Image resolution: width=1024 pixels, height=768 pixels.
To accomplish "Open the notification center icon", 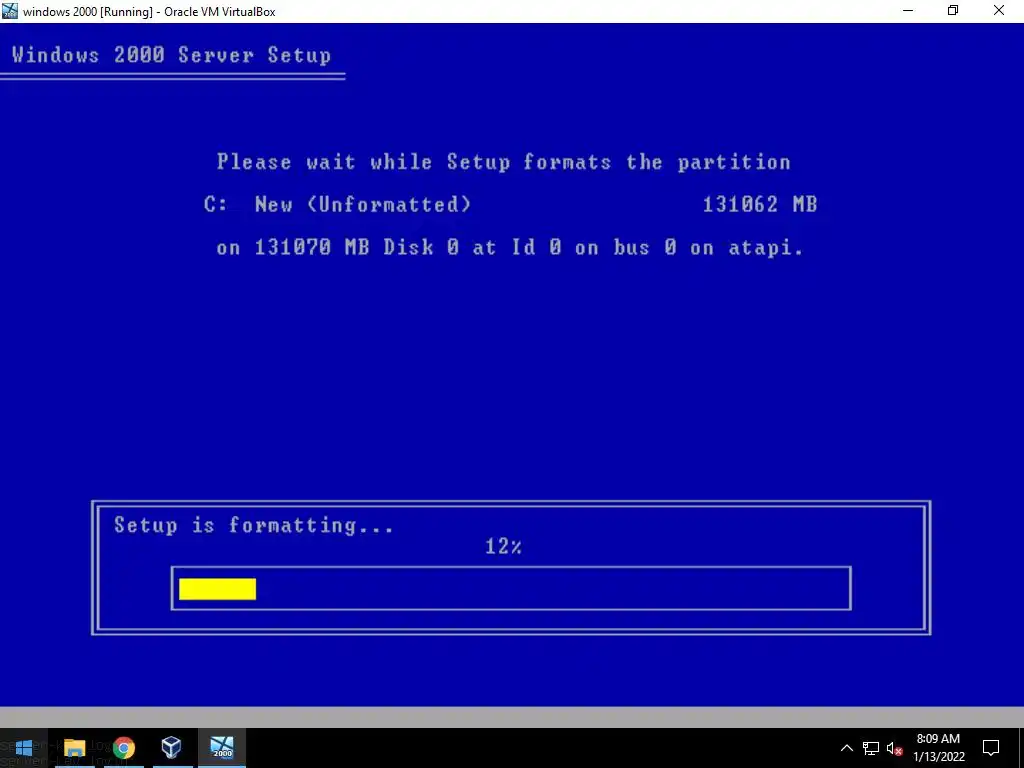I will pyautogui.click(x=991, y=748).
